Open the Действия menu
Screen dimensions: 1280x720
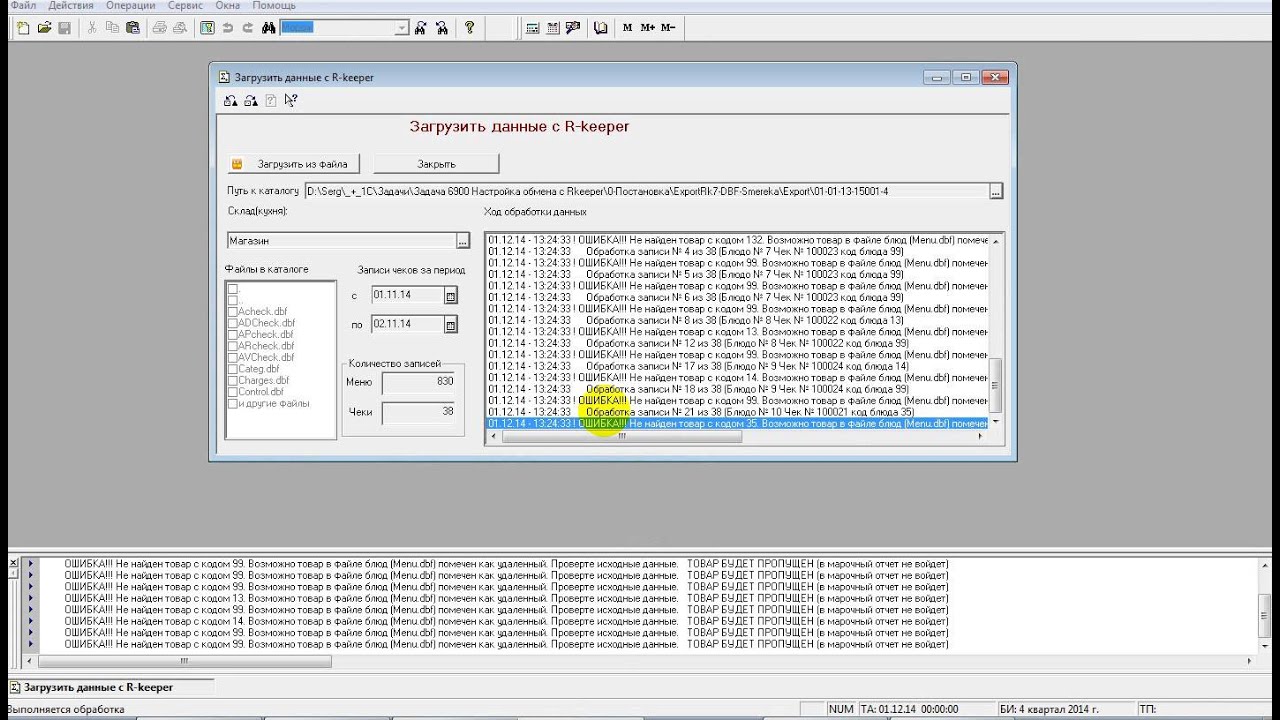coord(70,5)
